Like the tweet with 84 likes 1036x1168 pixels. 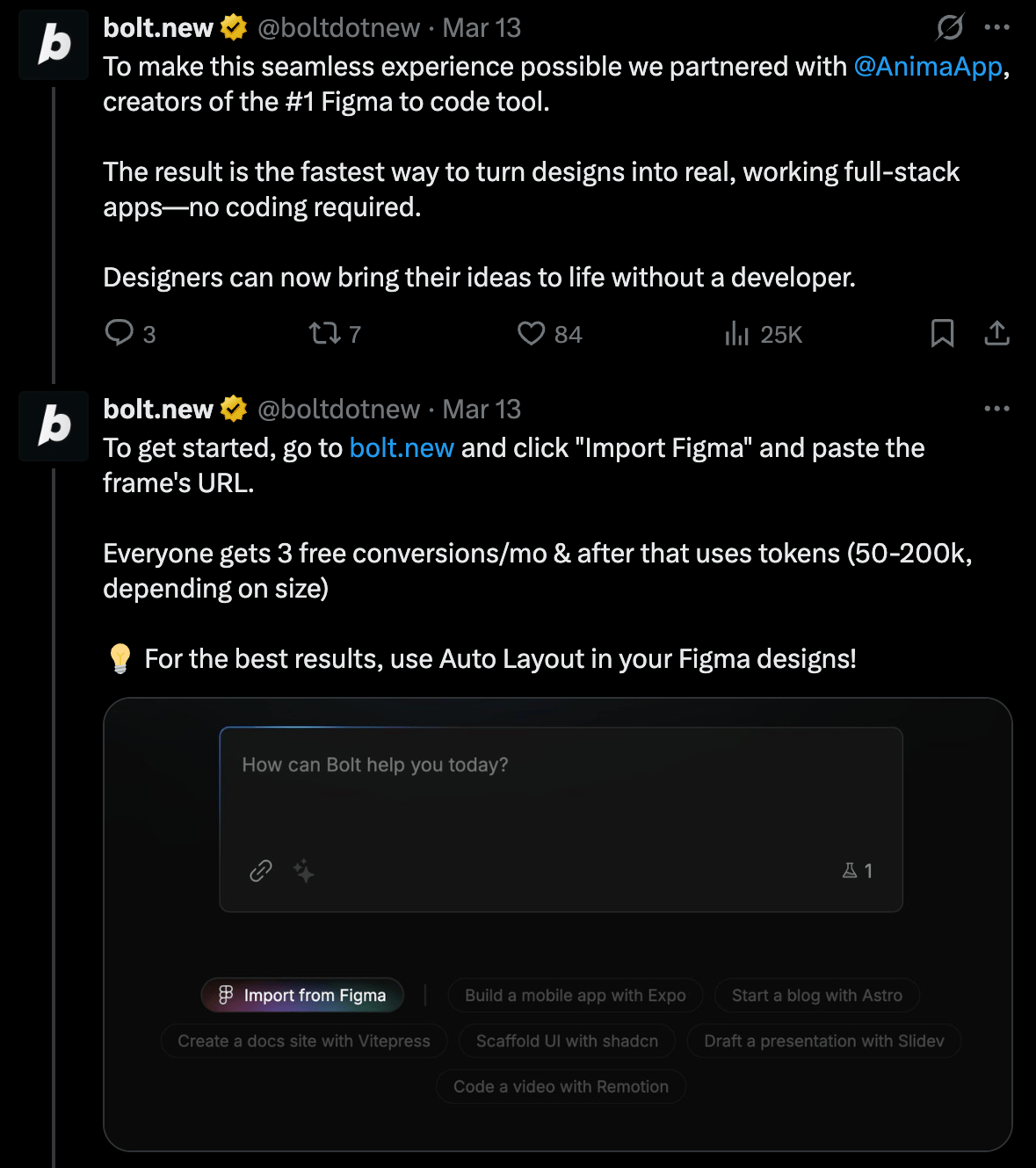click(x=531, y=333)
